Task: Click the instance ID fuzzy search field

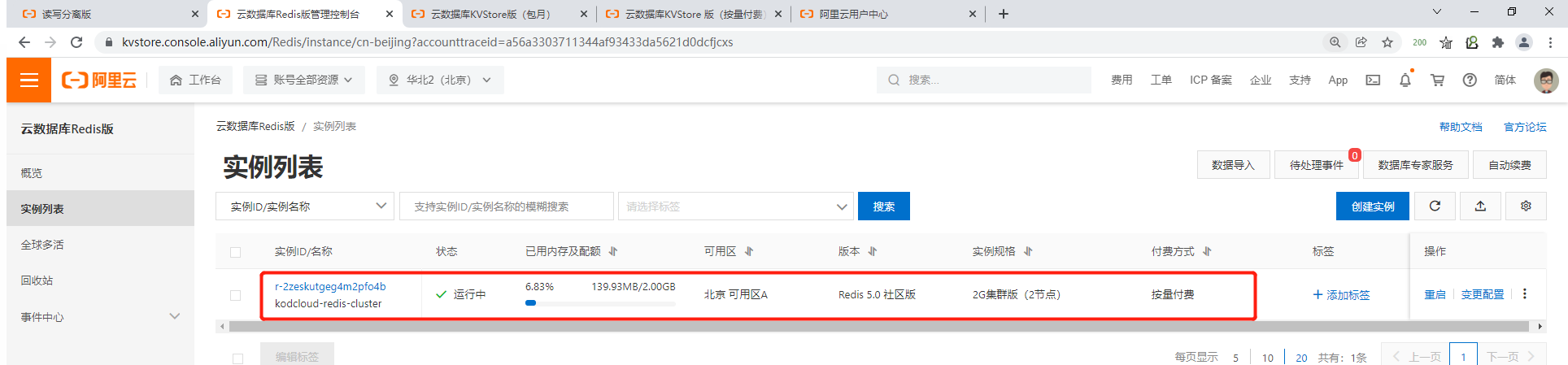Action: [x=506, y=206]
